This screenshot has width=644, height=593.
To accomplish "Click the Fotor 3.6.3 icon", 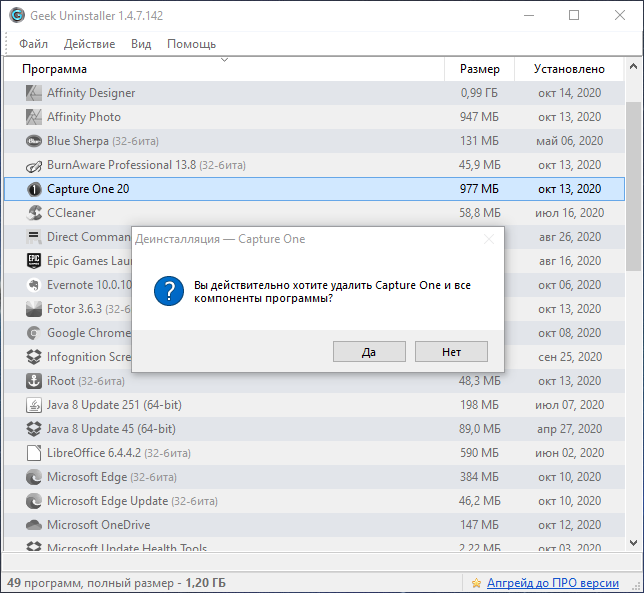I will pos(34,309).
